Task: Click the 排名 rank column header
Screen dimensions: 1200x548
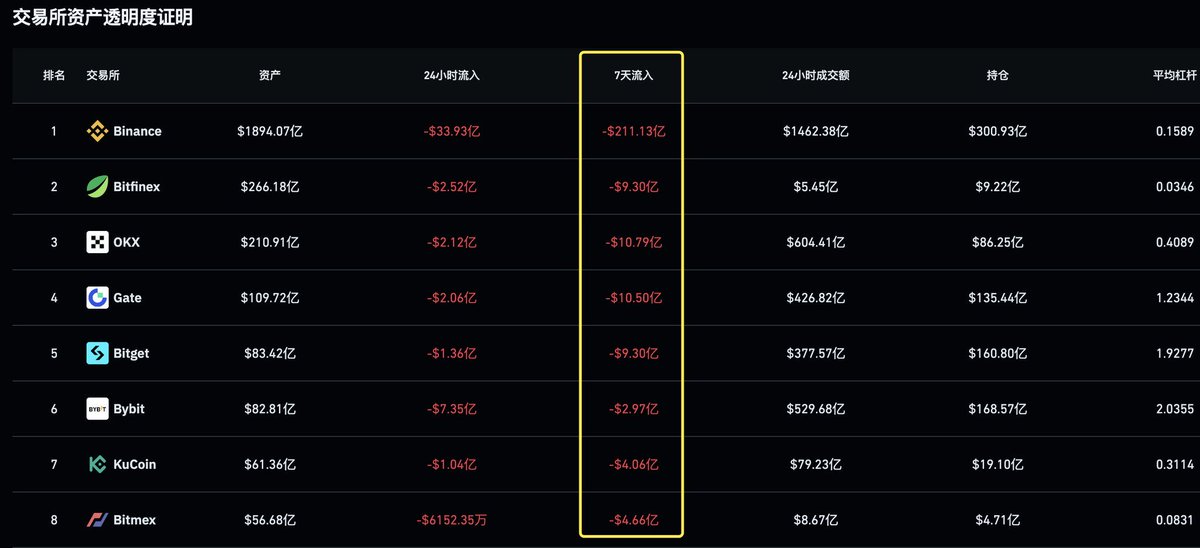Action: pyautogui.click(x=54, y=76)
